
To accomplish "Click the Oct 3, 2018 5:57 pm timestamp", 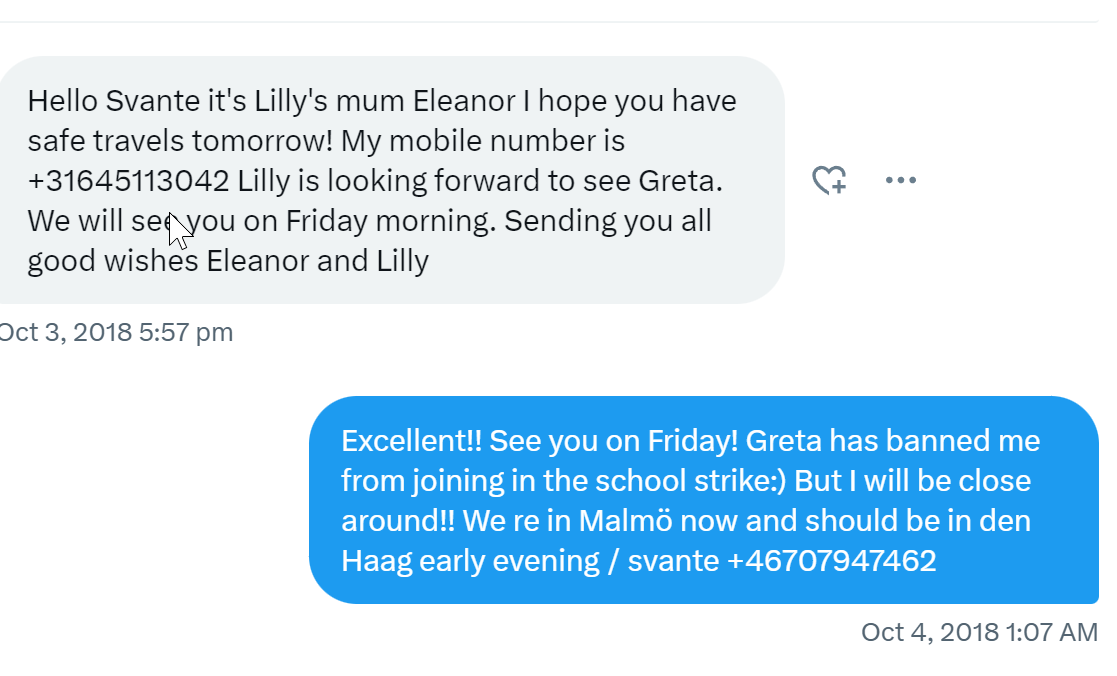I will pyautogui.click(x=115, y=332).
